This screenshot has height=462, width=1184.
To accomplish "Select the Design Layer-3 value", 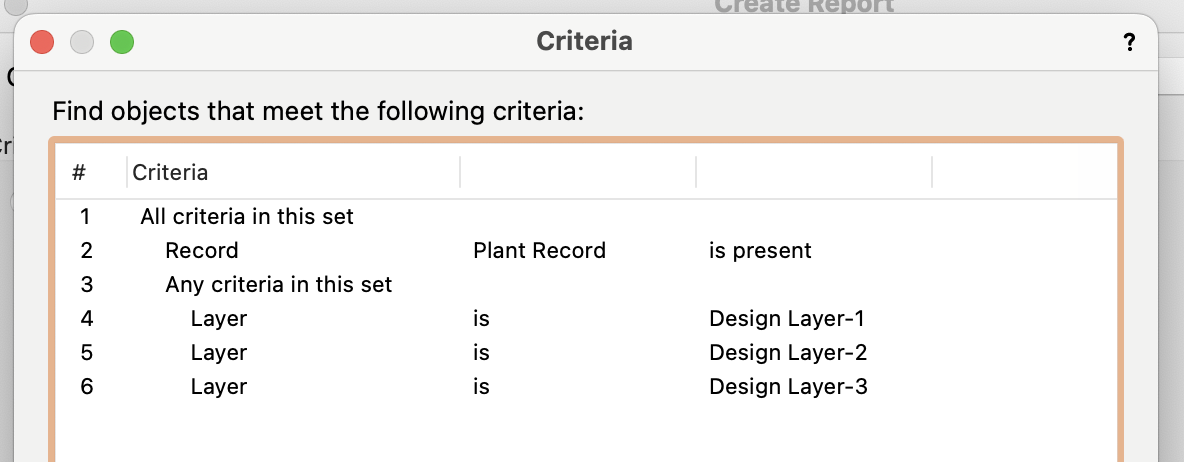I will (787, 386).
